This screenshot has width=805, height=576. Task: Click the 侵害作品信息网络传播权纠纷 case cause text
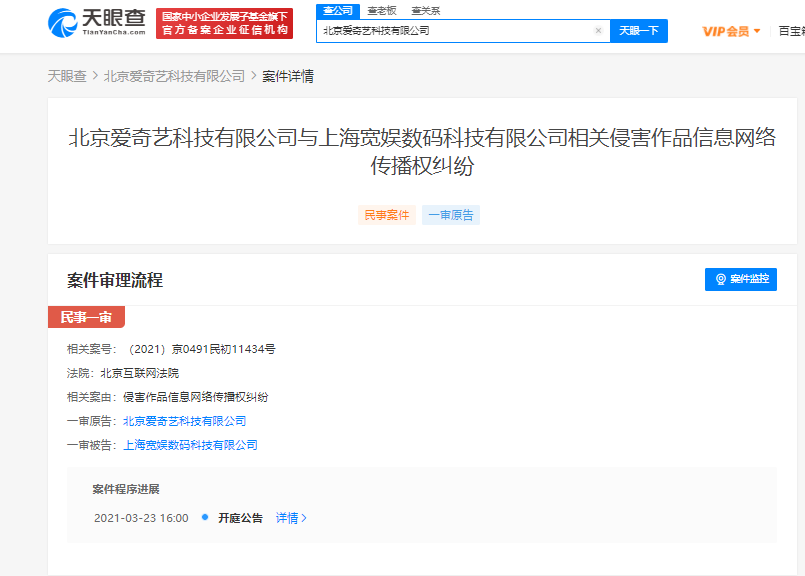coord(196,397)
